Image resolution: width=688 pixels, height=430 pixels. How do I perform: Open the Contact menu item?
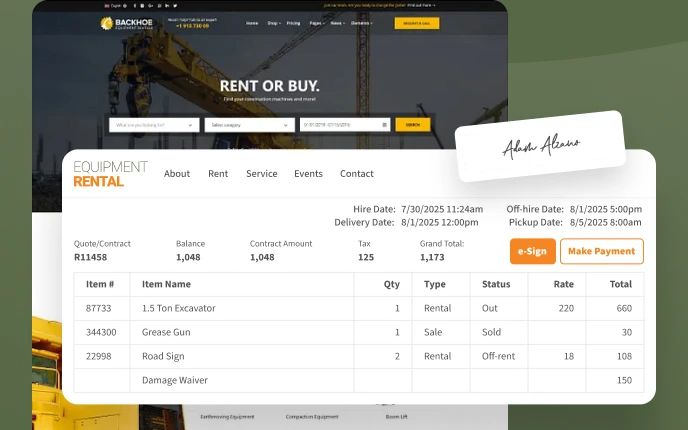click(x=357, y=174)
